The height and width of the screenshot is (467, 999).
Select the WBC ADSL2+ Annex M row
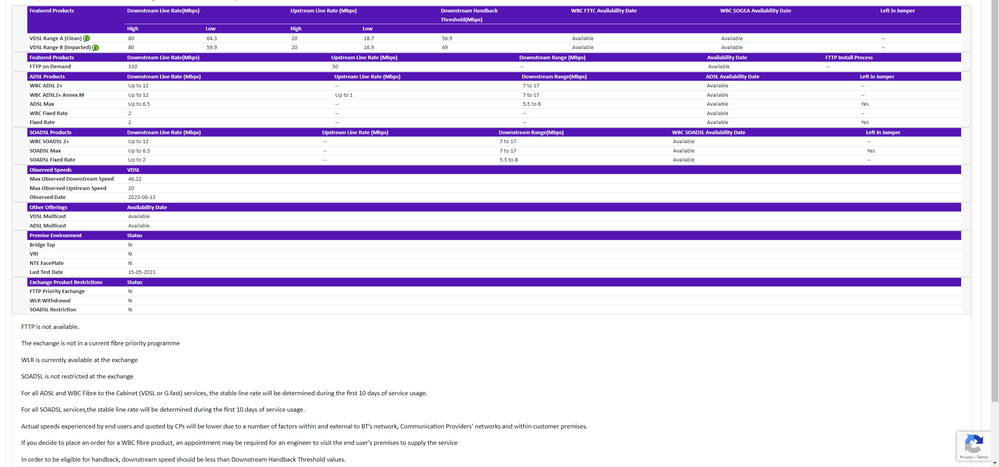[x=57, y=95]
